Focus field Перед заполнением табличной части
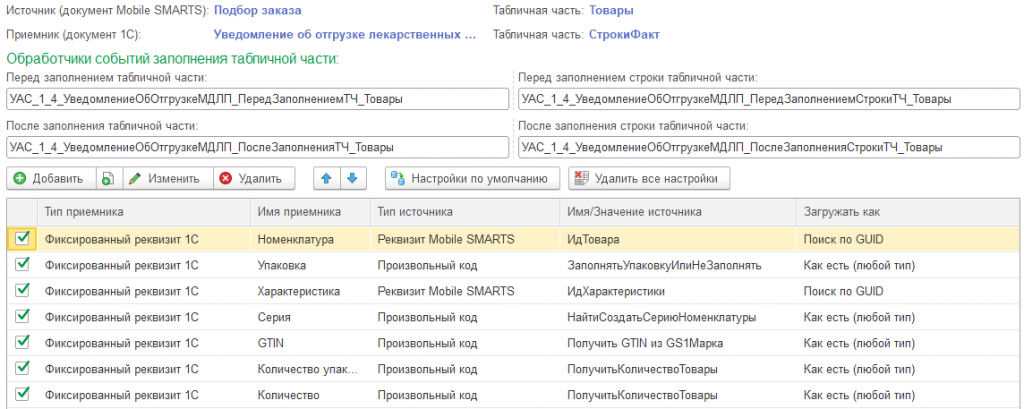Viewport: 1024px width, 409px height. pyautogui.click(x=257, y=99)
